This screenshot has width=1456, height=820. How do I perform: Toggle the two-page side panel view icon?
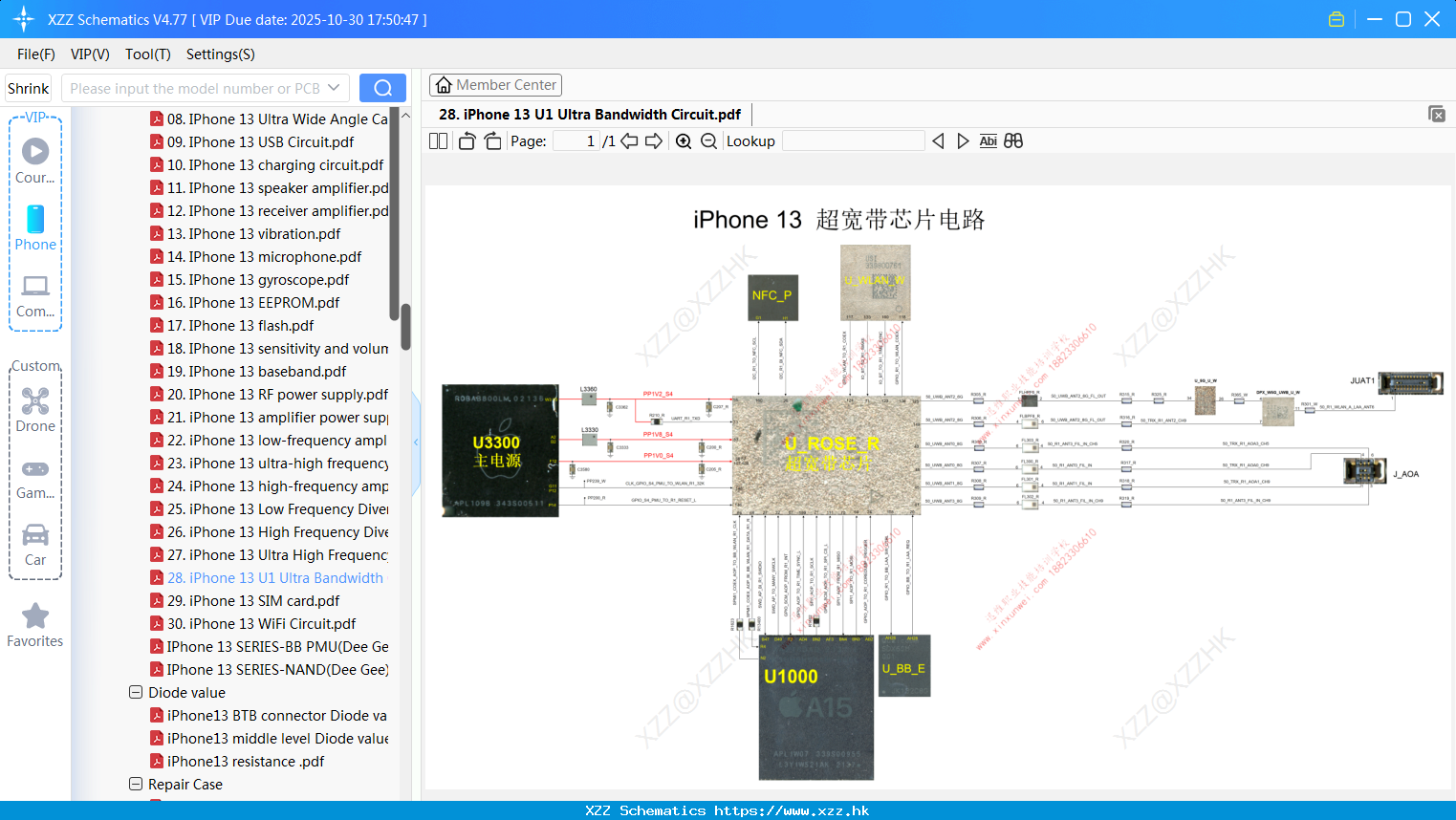(438, 141)
